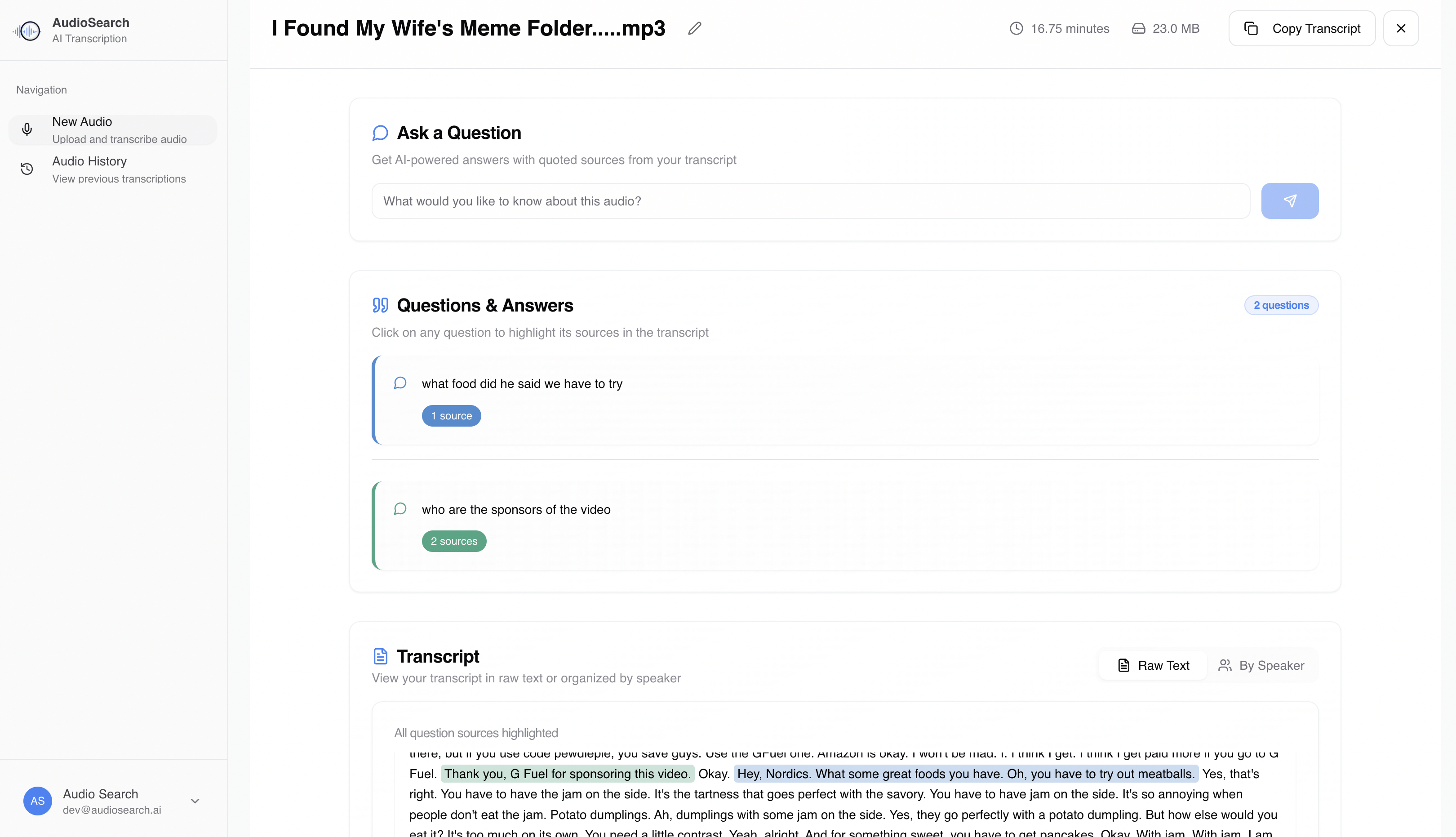Image resolution: width=1456 pixels, height=837 pixels.
Task: Switch to the Raw Text tab
Action: (x=1153, y=665)
